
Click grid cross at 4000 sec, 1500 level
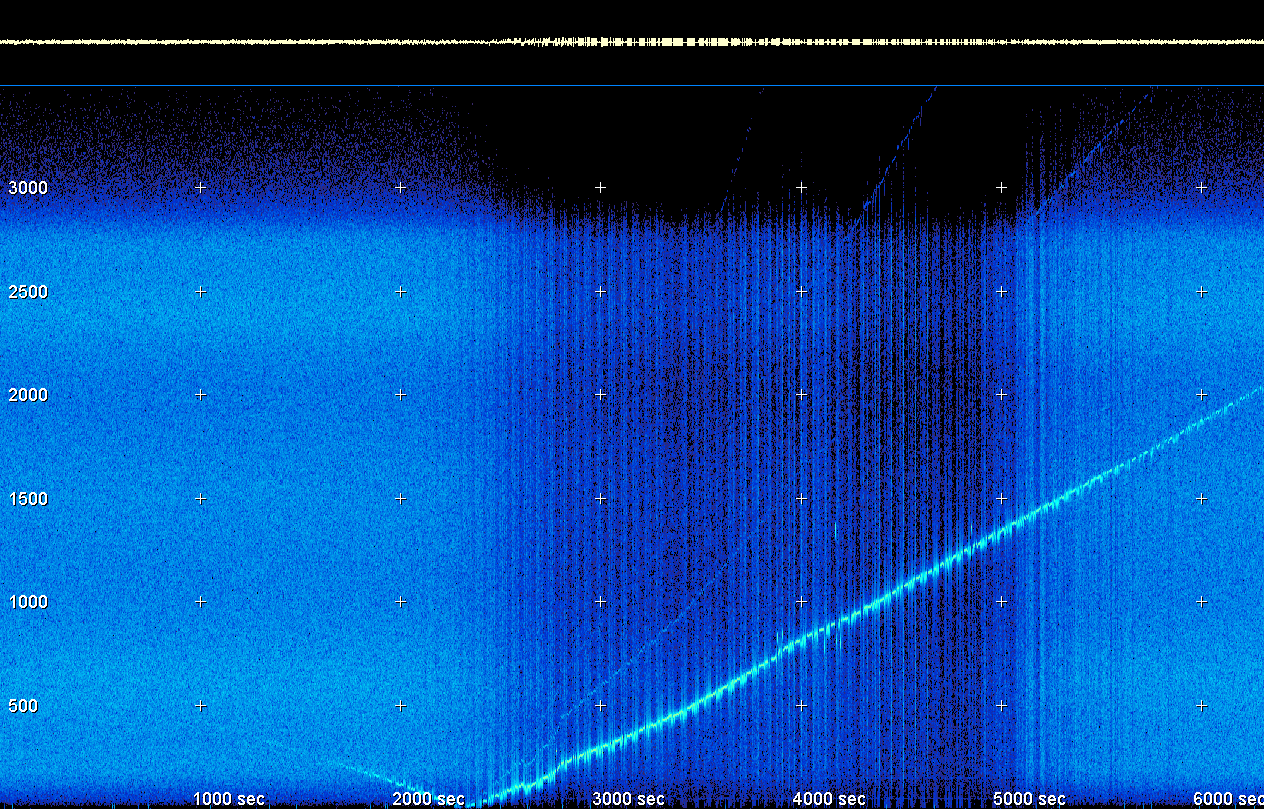(x=801, y=498)
